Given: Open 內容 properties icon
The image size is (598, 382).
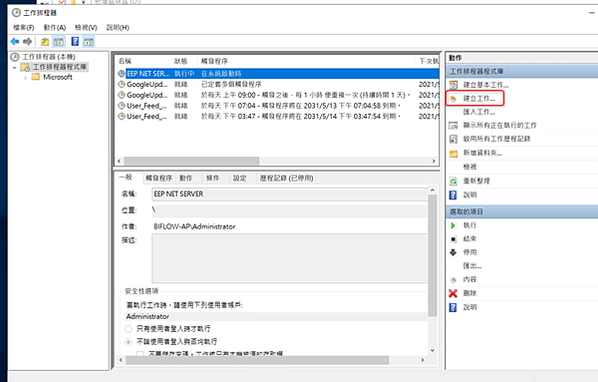Looking at the screenshot, I should pyautogui.click(x=453, y=279).
